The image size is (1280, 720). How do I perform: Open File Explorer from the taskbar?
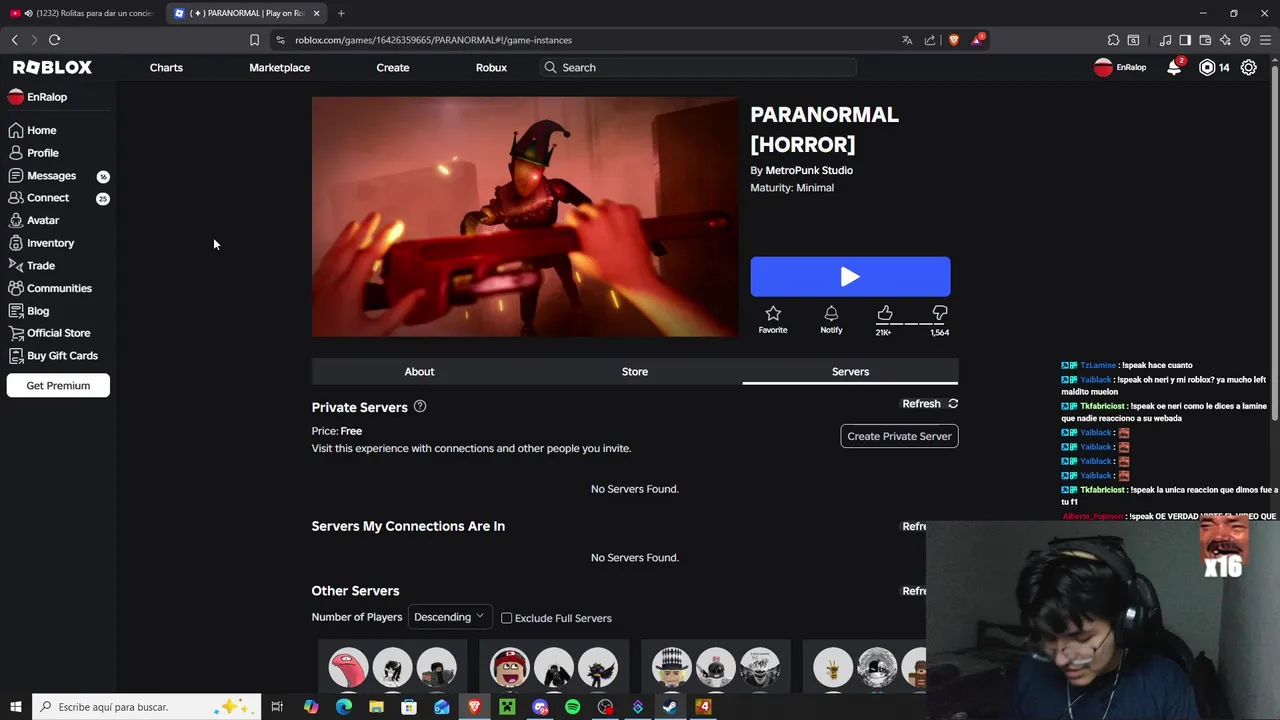376,707
